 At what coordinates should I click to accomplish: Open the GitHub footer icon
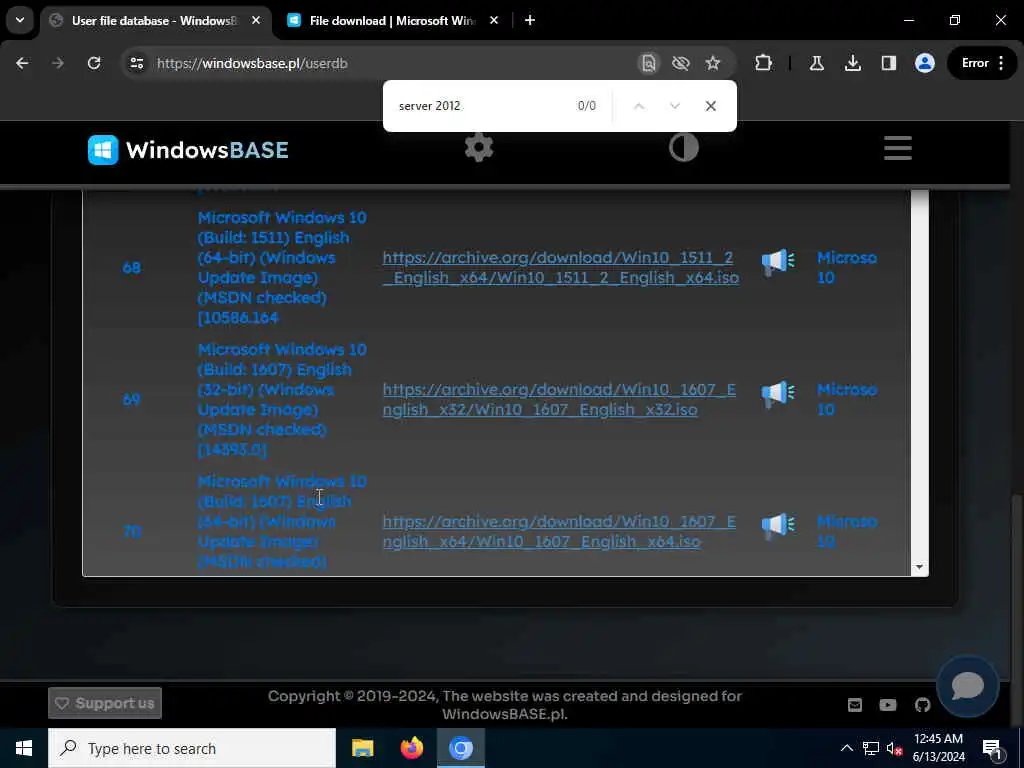(x=922, y=705)
